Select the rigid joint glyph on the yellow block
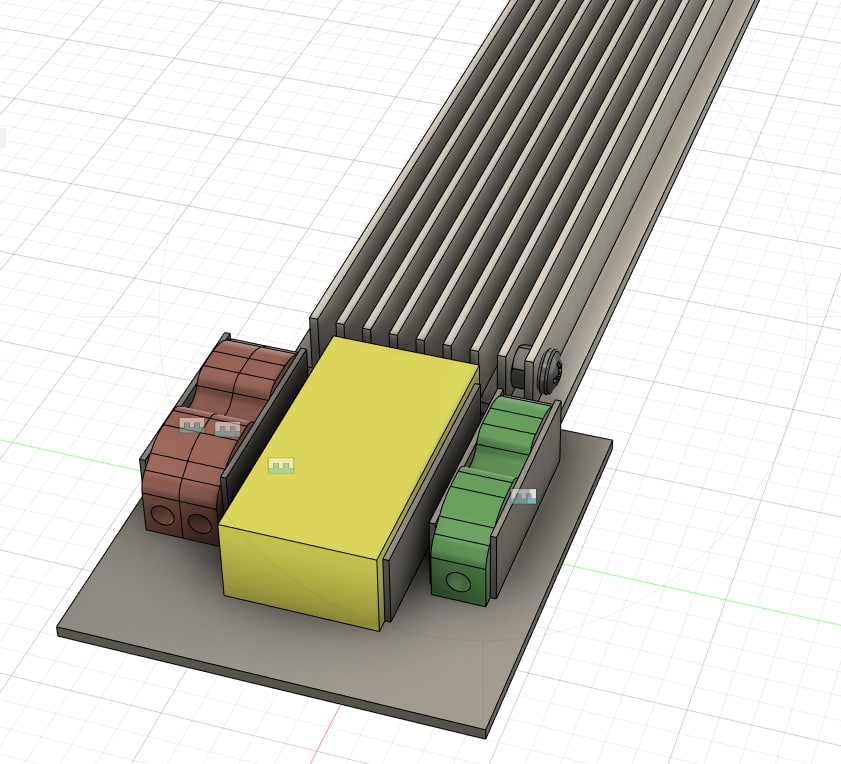This screenshot has width=841, height=764. [x=281, y=466]
